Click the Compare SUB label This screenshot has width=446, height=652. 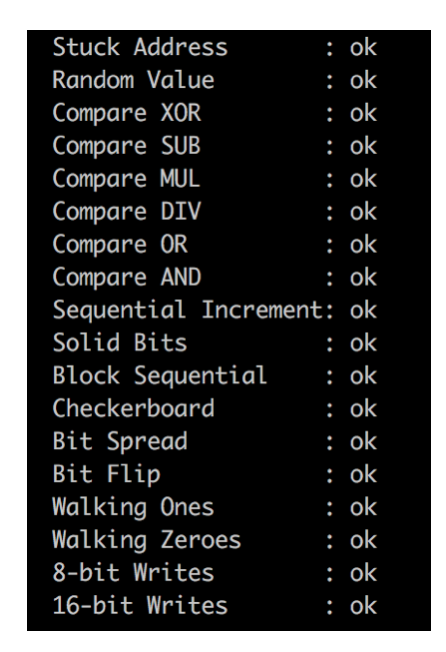(127, 146)
